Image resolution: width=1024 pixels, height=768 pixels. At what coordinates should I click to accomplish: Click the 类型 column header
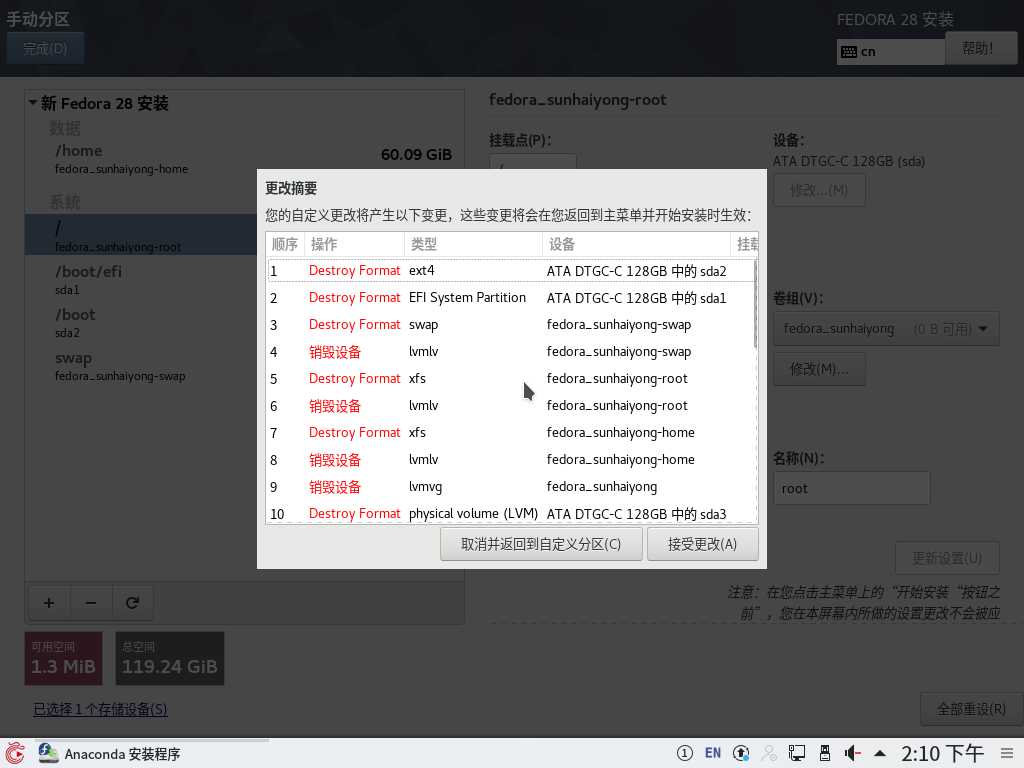tap(473, 244)
